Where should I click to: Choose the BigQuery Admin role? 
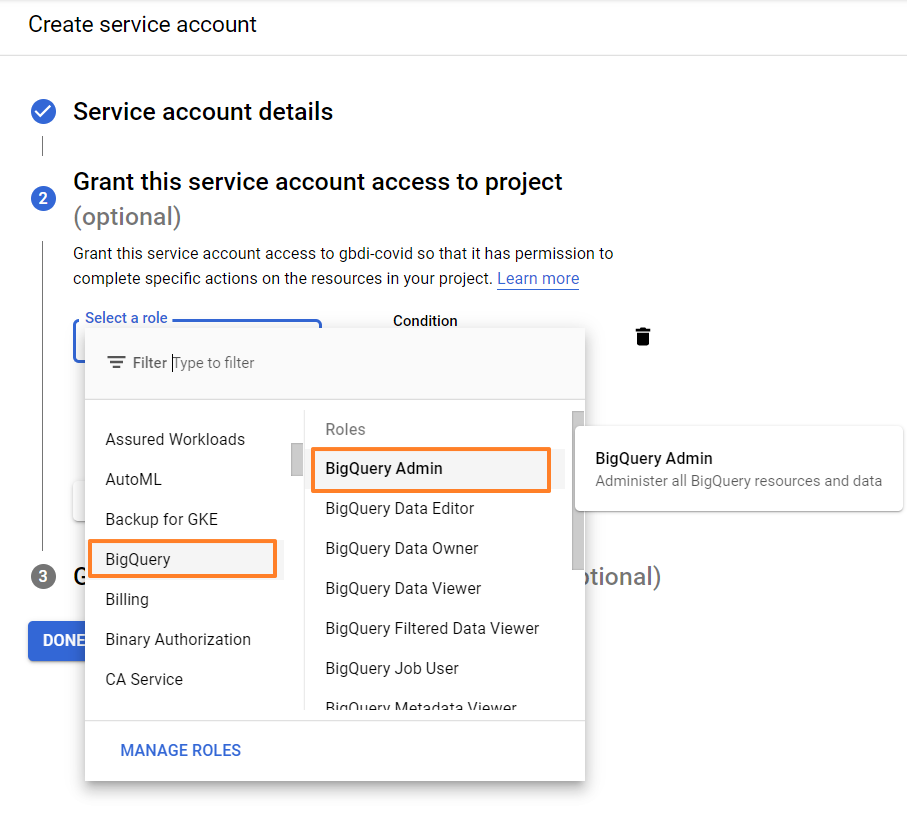384,468
